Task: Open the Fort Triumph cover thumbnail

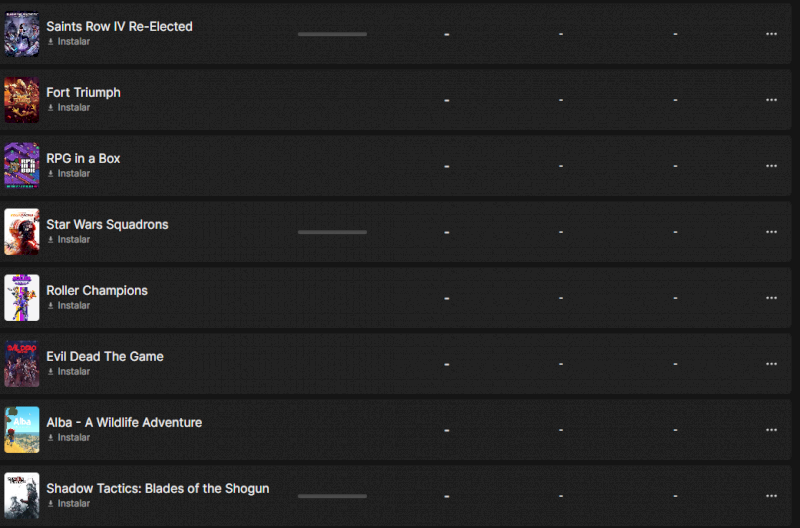Action: pos(22,100)
